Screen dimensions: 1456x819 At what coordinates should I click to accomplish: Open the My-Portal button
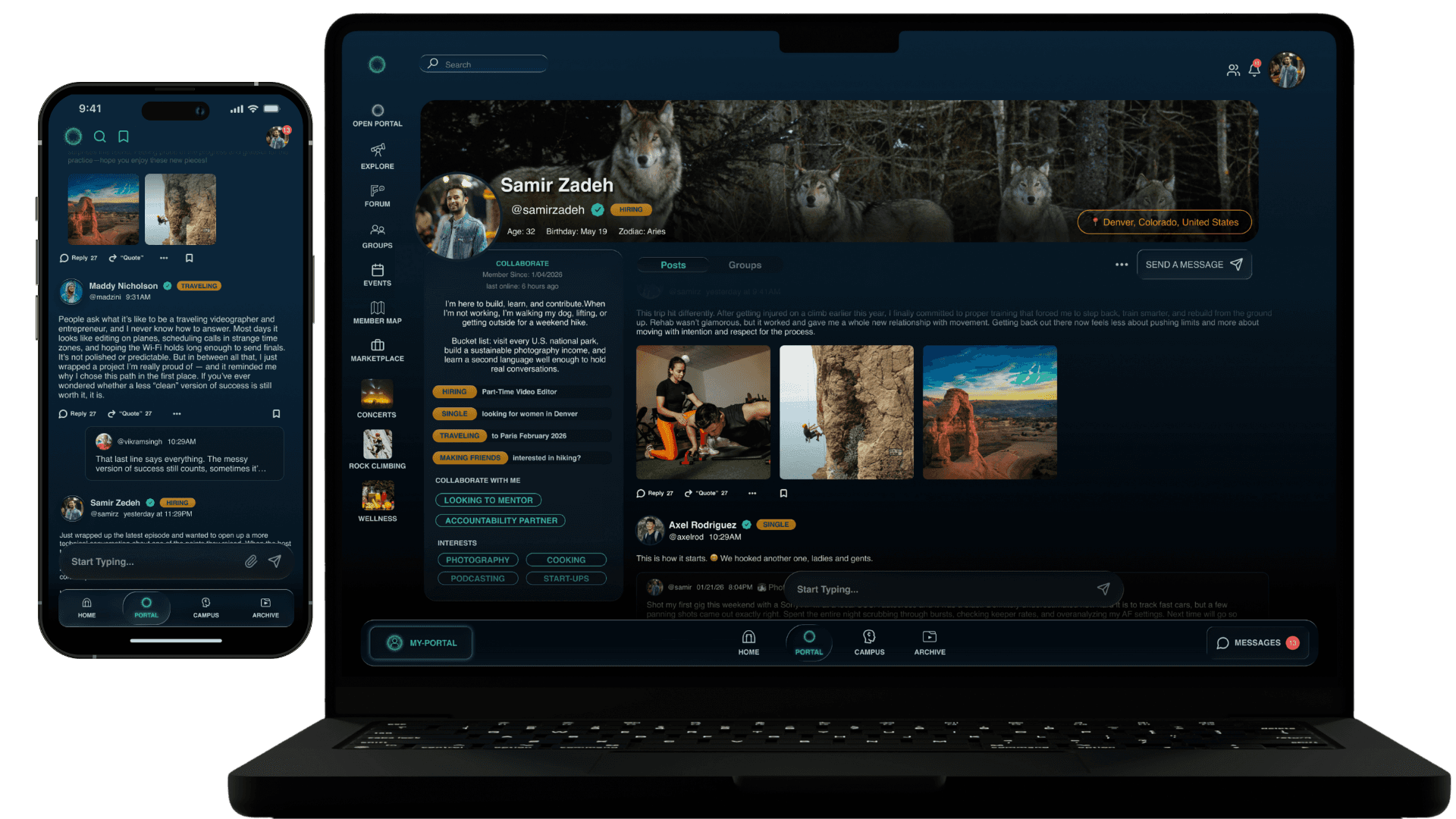(422, 642)
